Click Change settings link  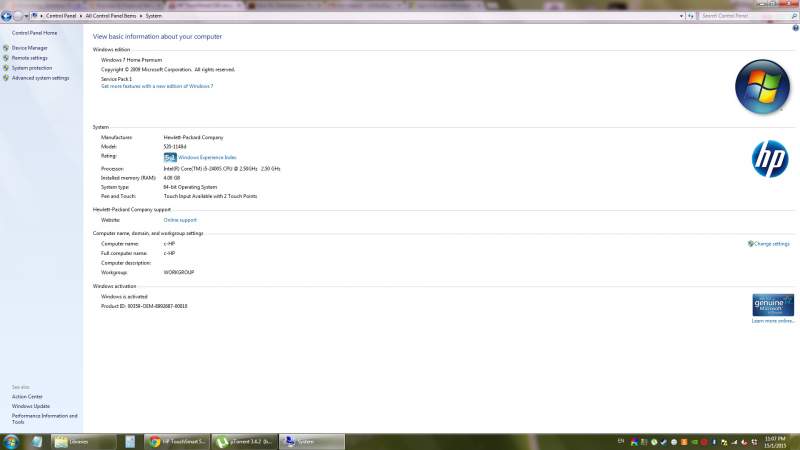[x=771, y=244]
